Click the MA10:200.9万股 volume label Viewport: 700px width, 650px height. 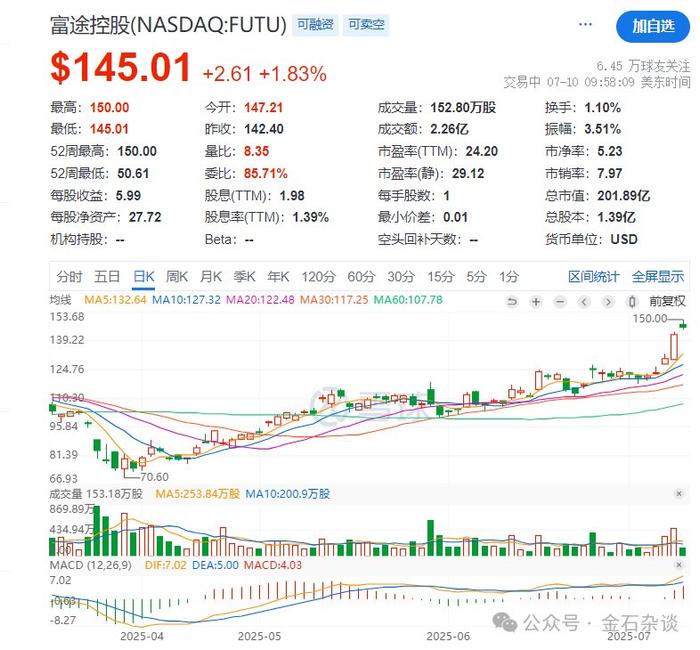pyautogui.click(x=288, y=494)
